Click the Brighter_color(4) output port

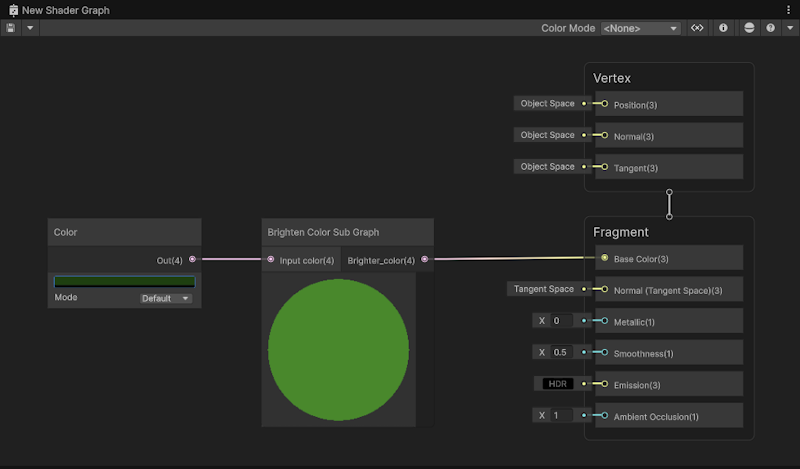pos(425,260)
